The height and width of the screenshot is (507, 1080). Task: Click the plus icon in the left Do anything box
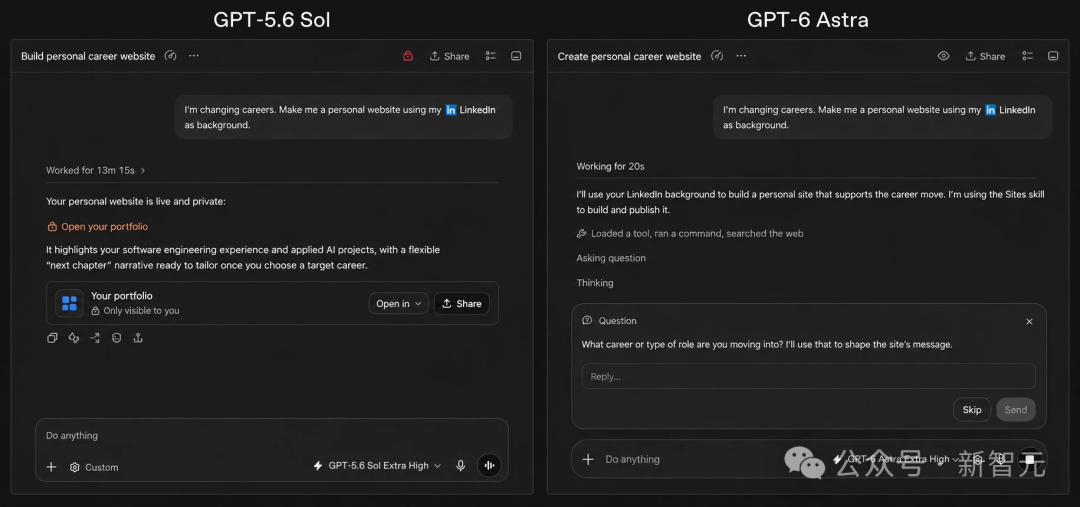[x=51, y=467]
